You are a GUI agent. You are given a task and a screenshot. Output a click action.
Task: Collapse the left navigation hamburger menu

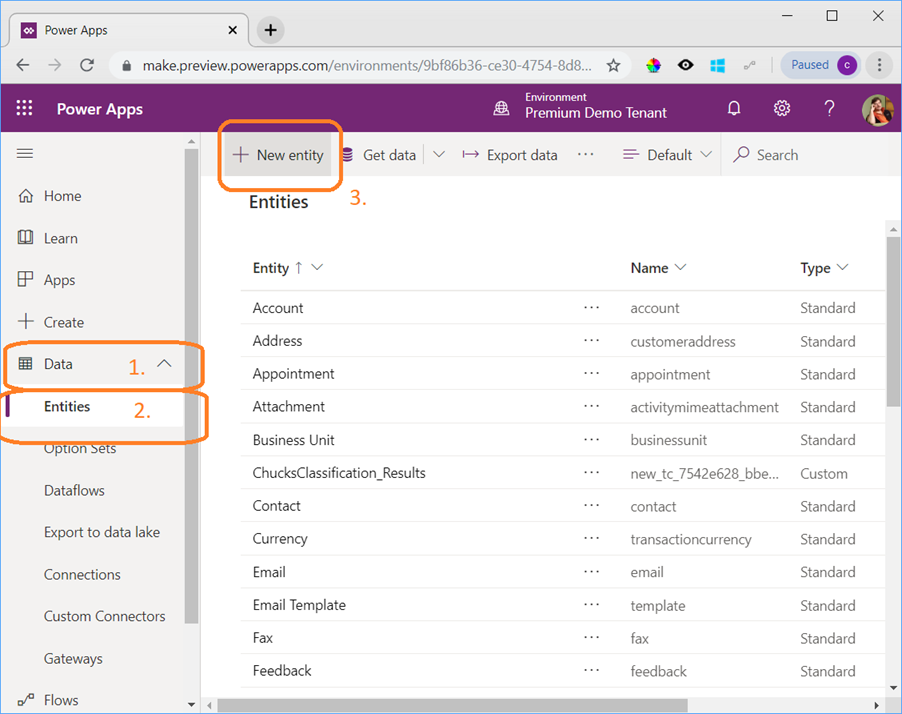coord(25,154)
